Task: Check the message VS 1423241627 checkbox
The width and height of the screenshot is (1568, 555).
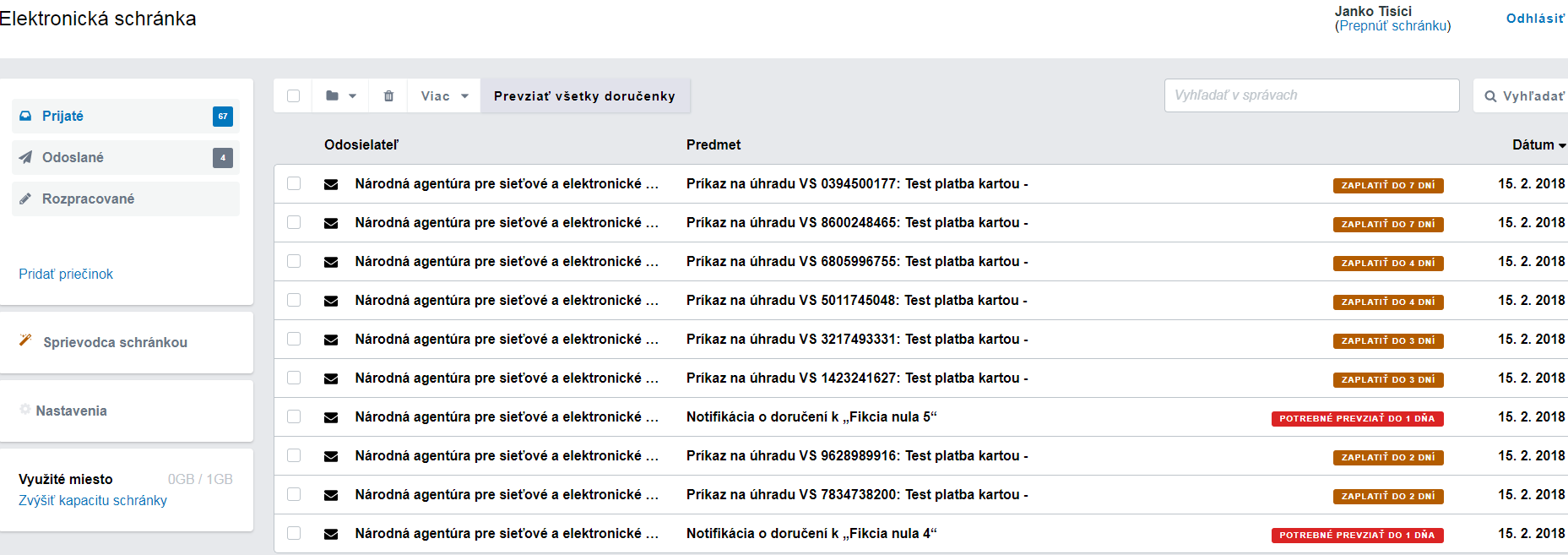Action: (x=294, y=378)
